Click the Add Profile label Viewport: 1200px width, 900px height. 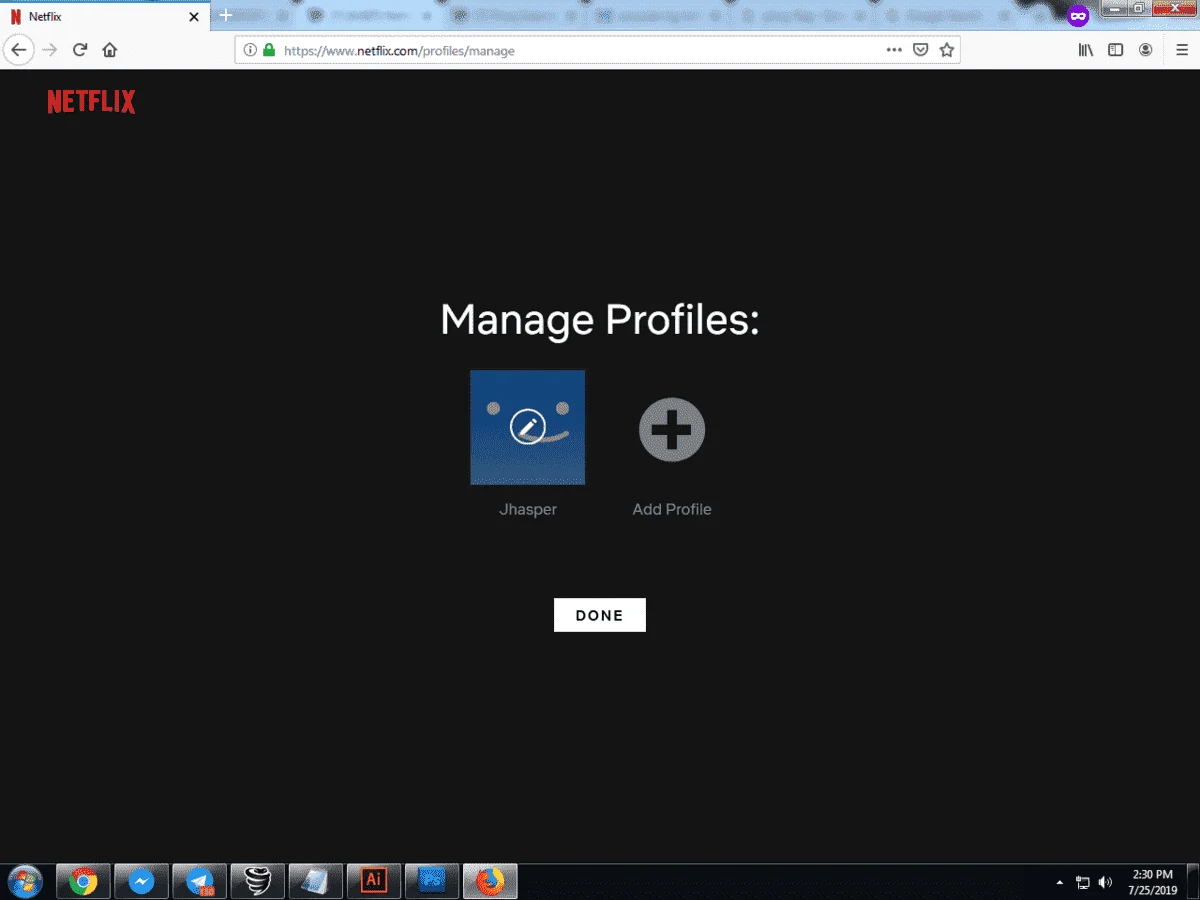tap(672, 509)
